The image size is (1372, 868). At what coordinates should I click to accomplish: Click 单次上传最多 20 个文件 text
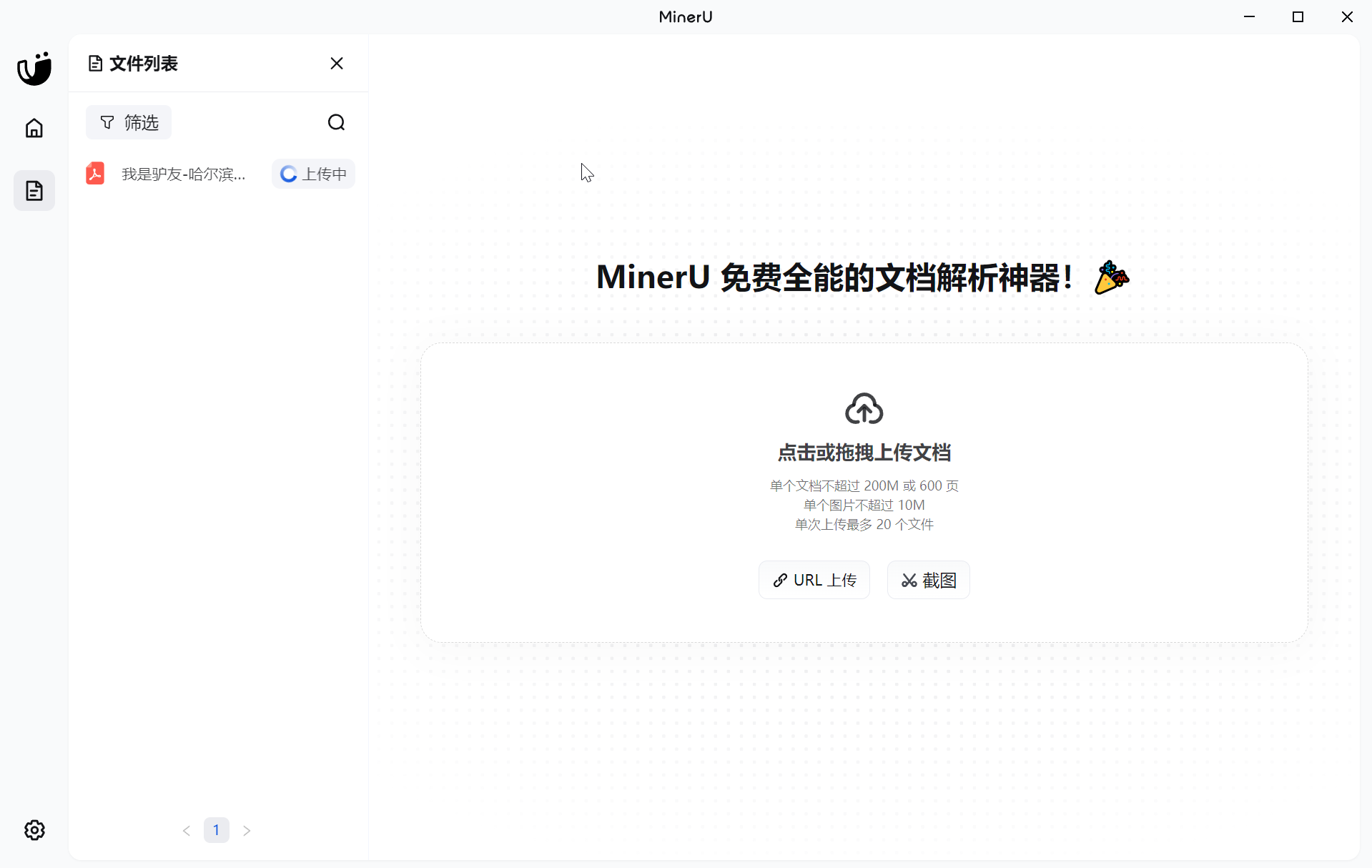coord(864,524)
